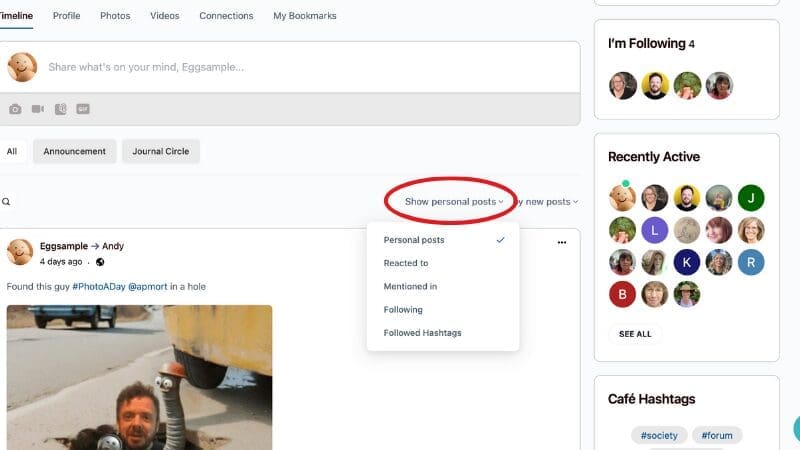Screen dimensions: 800x450
Task: Click the green J avatar in Recently Active
Action: click(751, 198)
